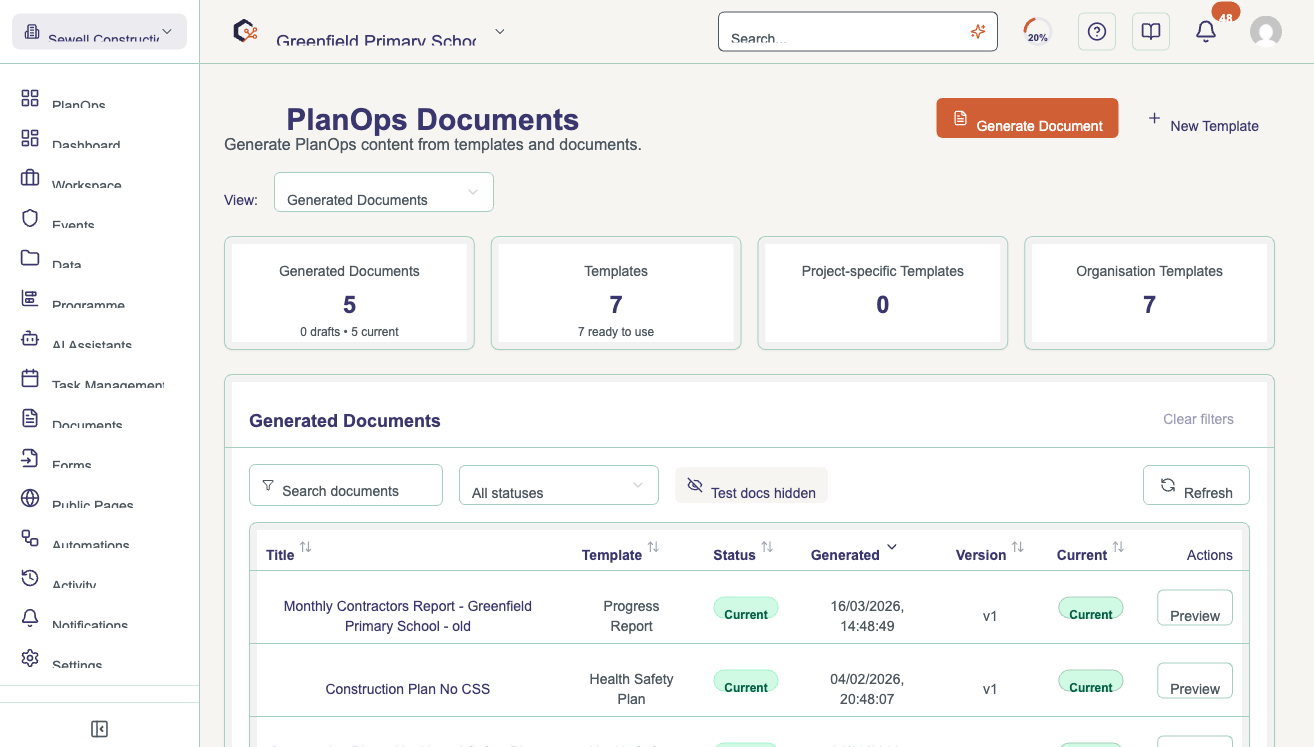Preview Monthly Contractors Report document
Screen dimensions: 1314x747
tap(1195, 608)
